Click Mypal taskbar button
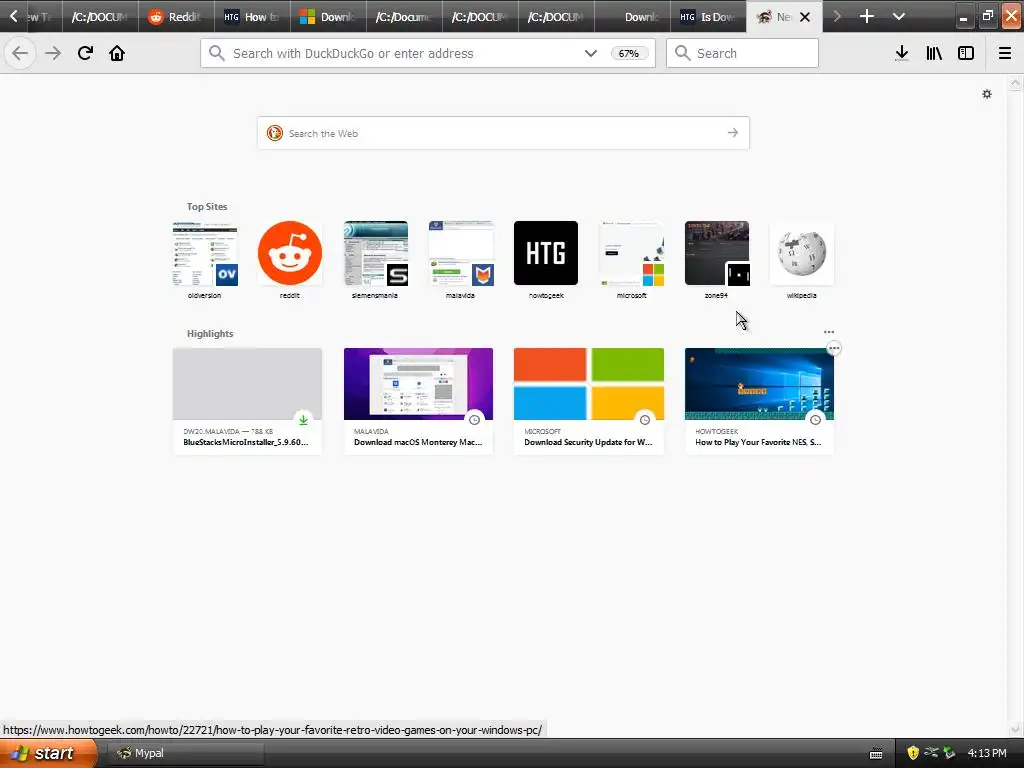The height and width of the screenshot is (768, 1024). click(184, 753)
